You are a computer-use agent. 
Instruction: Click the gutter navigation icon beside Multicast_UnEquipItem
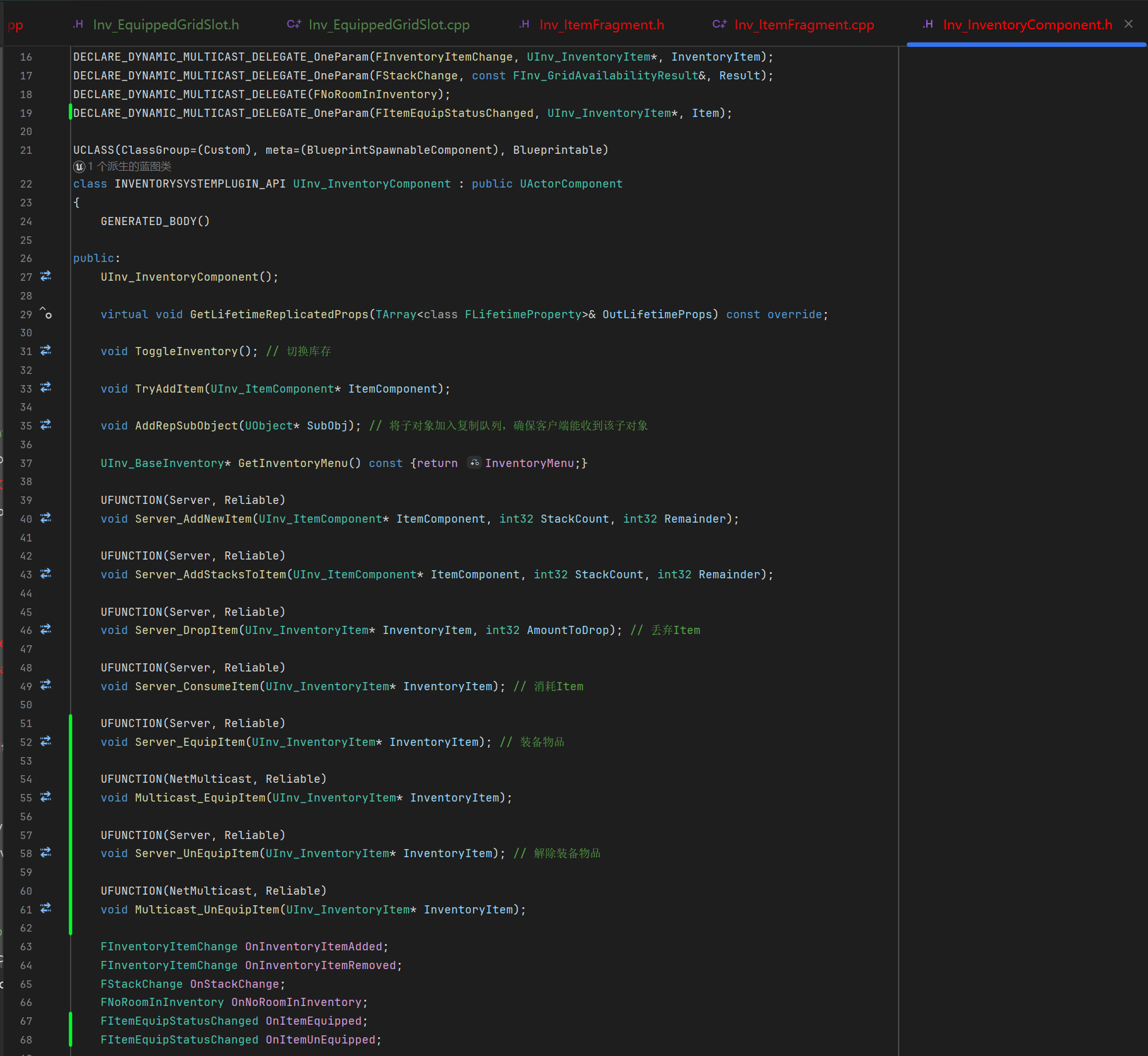pos(46,909)
